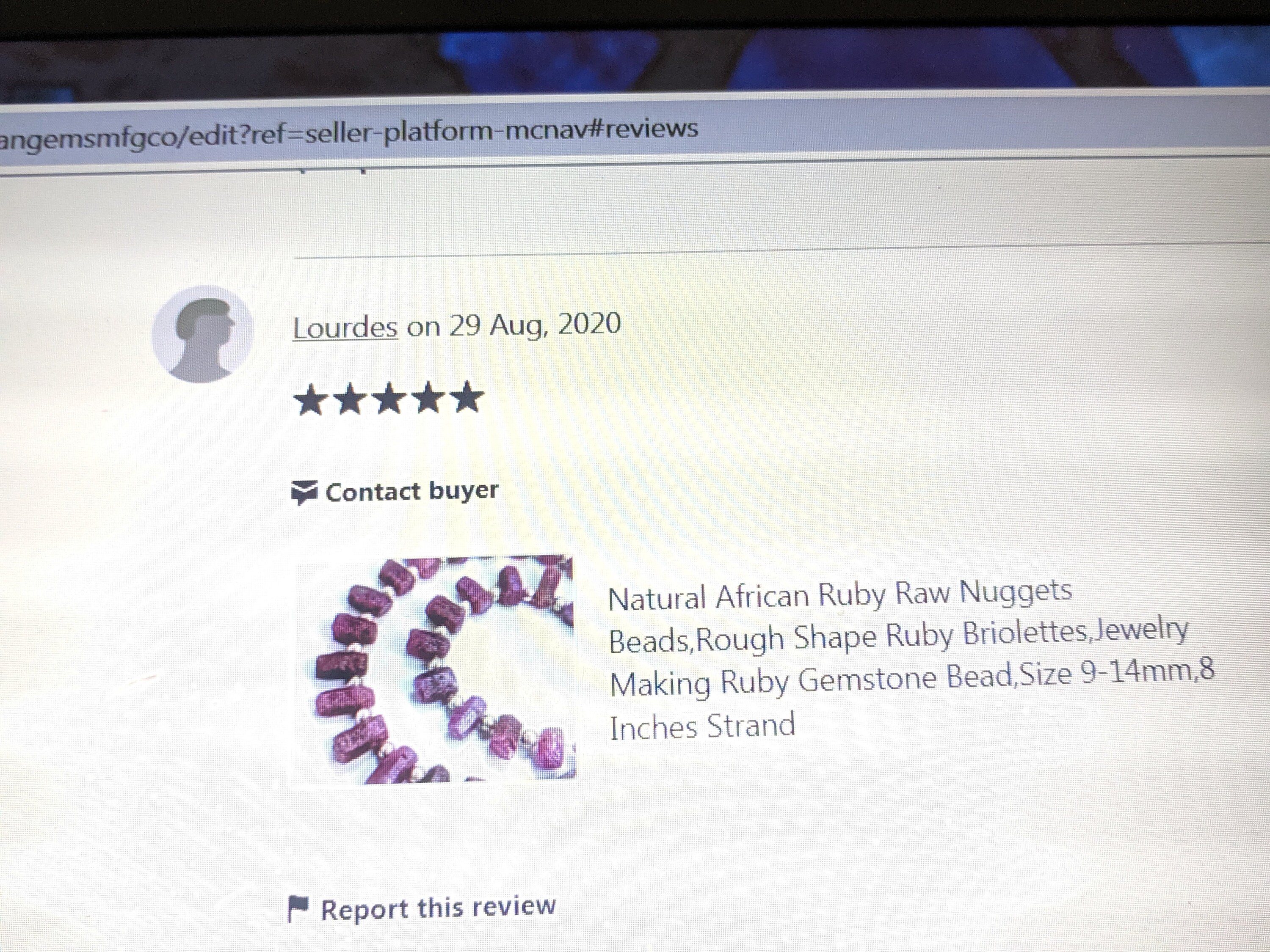Click the fifth star in the rating
The image size is (1270, 952).
pos(468,396)
